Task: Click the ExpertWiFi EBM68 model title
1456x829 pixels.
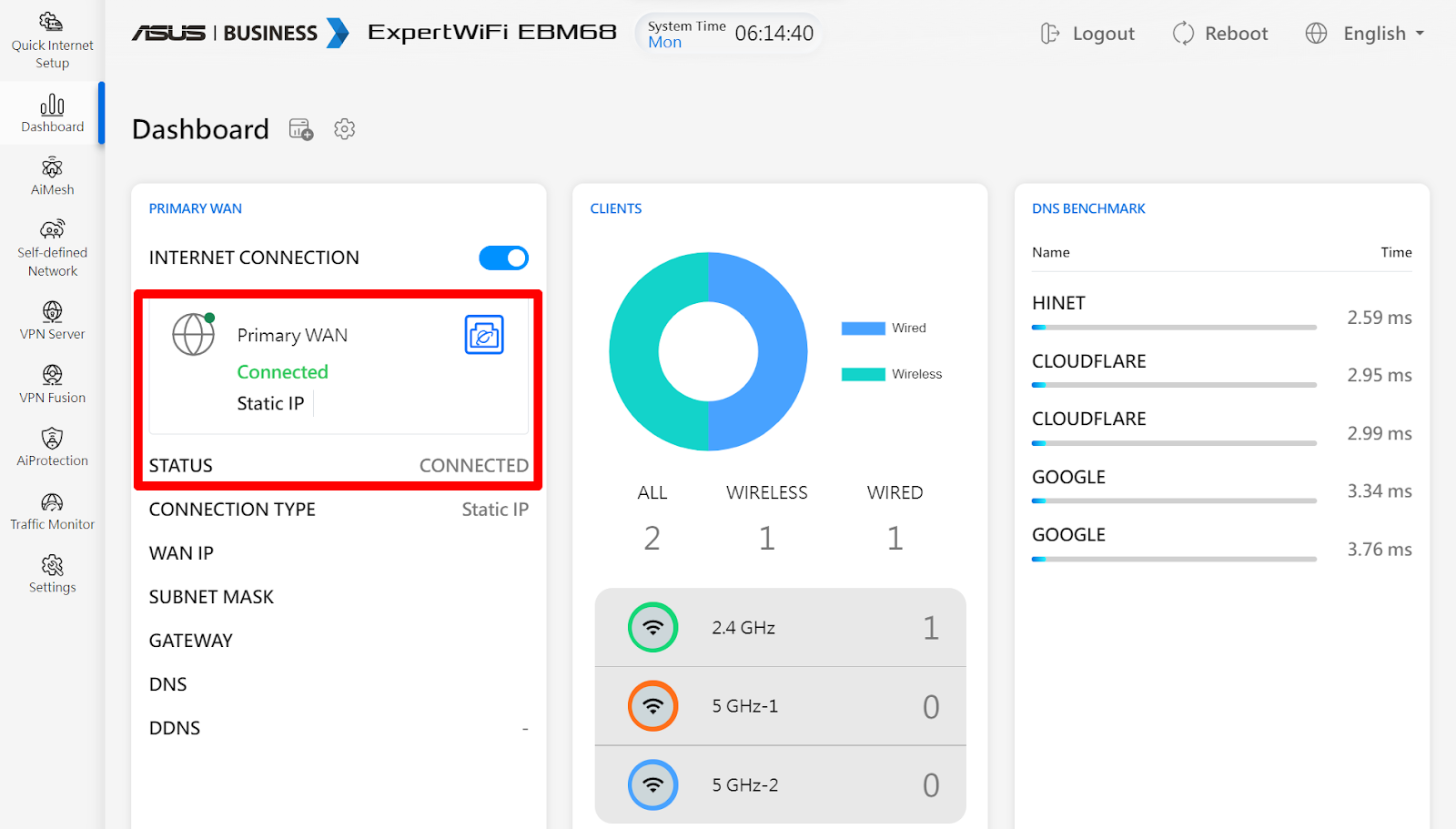Action: [x=492, y=33]
